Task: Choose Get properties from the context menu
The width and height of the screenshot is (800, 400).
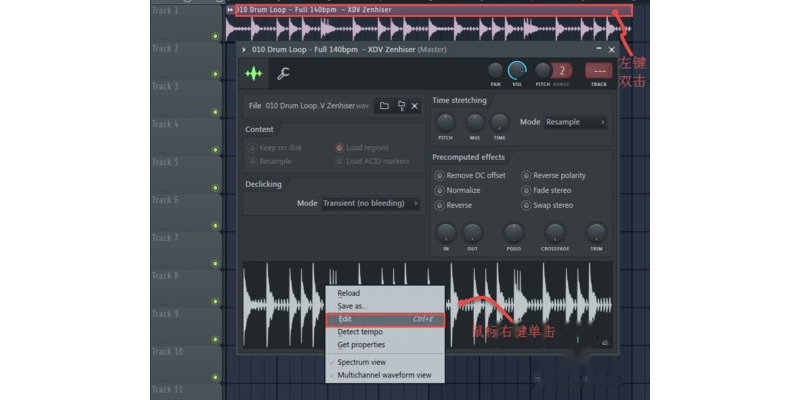Action: click(385, 345)
